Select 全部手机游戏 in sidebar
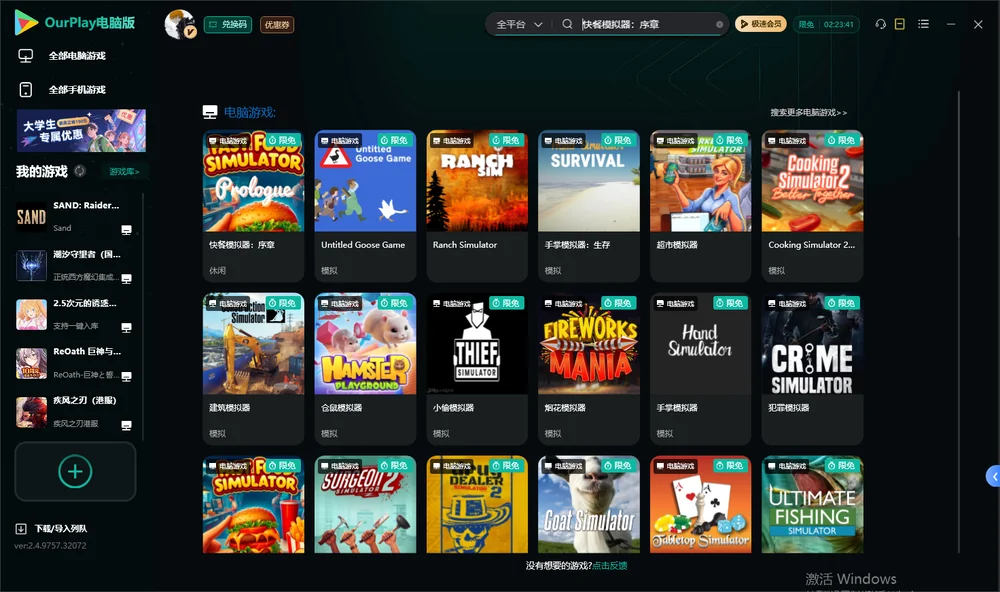Image resolution: width=1000 pixels, height=592 pixels. point(77,90)
